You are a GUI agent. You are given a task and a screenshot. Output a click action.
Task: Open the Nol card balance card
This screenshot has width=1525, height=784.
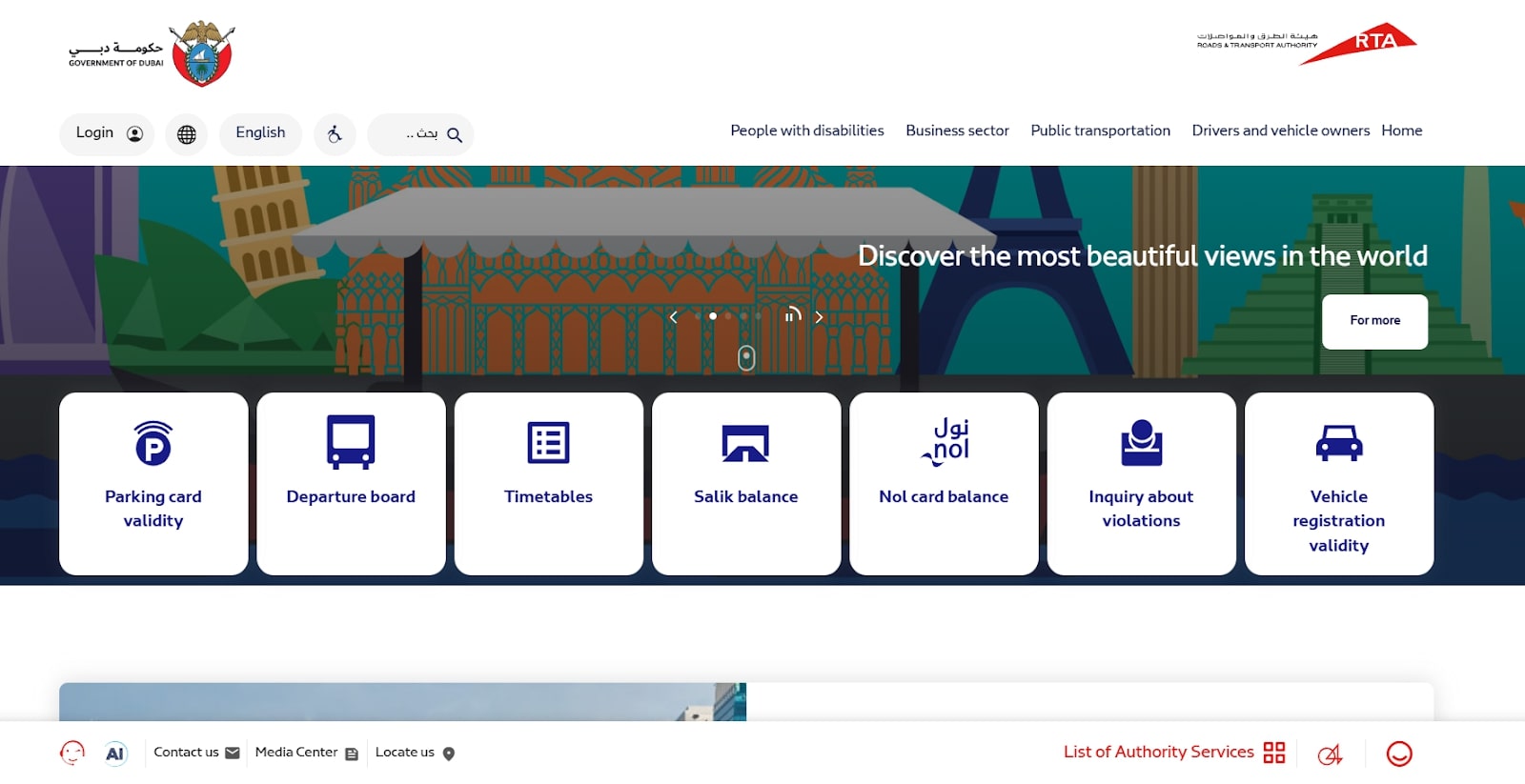click(944, 484)
